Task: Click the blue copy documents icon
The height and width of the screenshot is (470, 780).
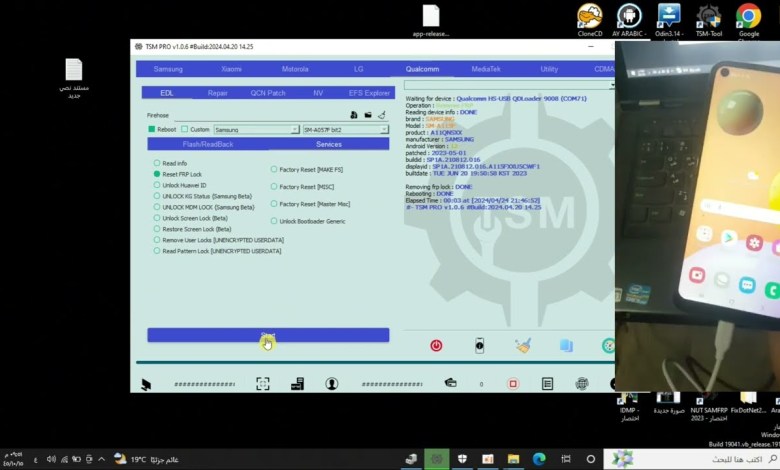Action: (566, 346)
